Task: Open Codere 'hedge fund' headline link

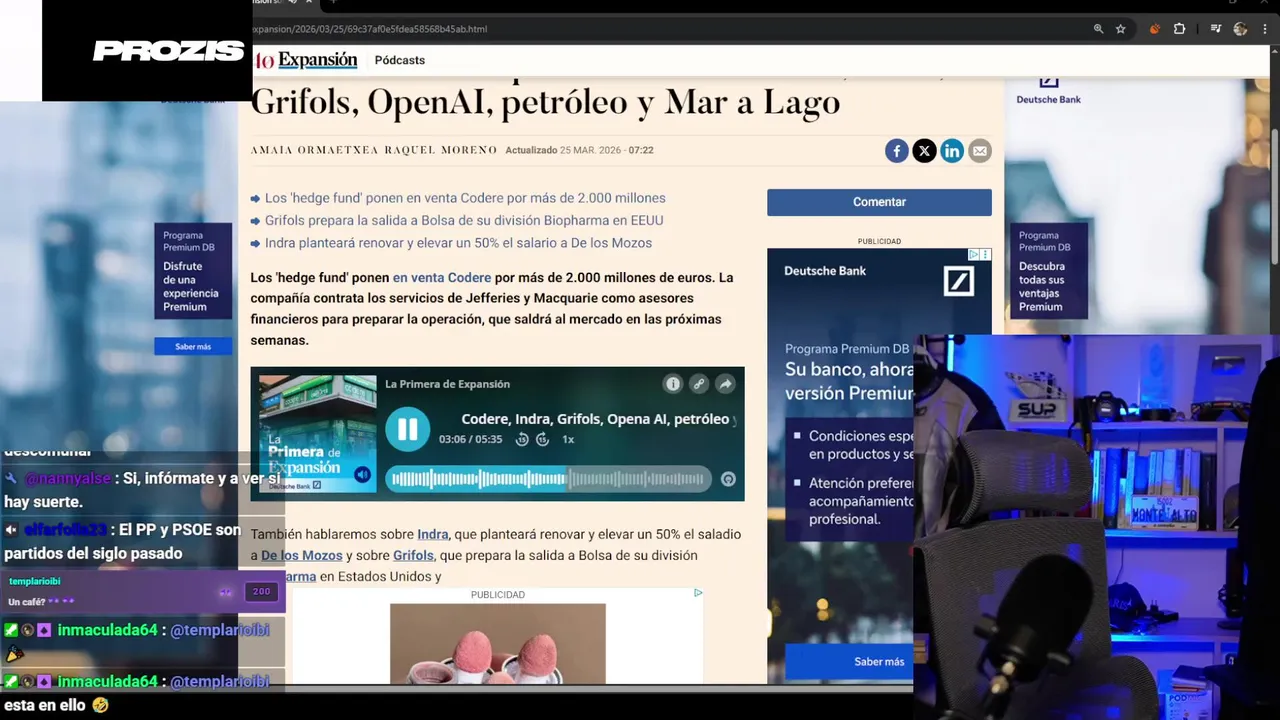Action: (465, 198)
